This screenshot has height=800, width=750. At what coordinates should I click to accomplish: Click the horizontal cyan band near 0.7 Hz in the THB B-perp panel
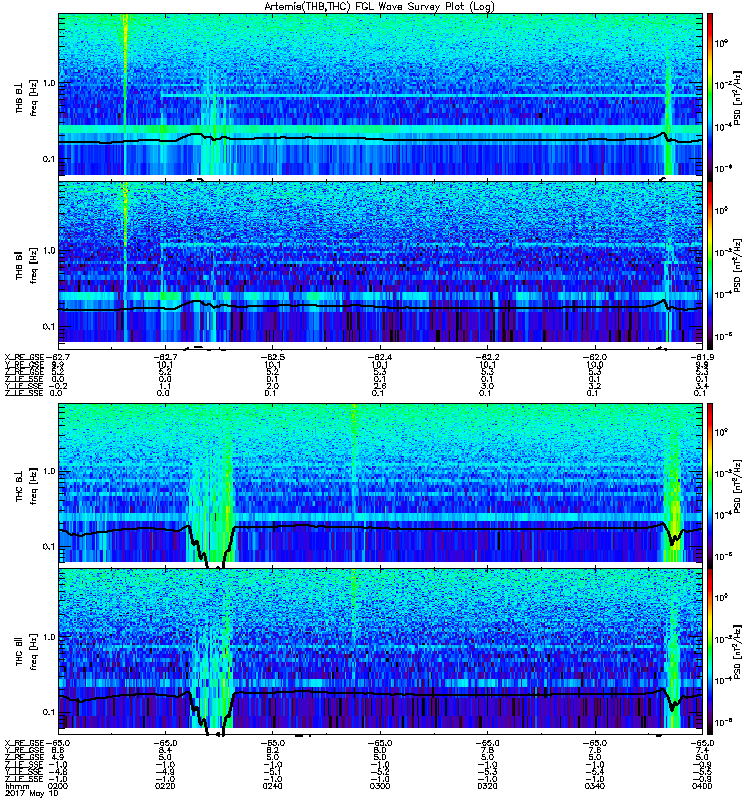pyautogui.click(x=431, y=95)
